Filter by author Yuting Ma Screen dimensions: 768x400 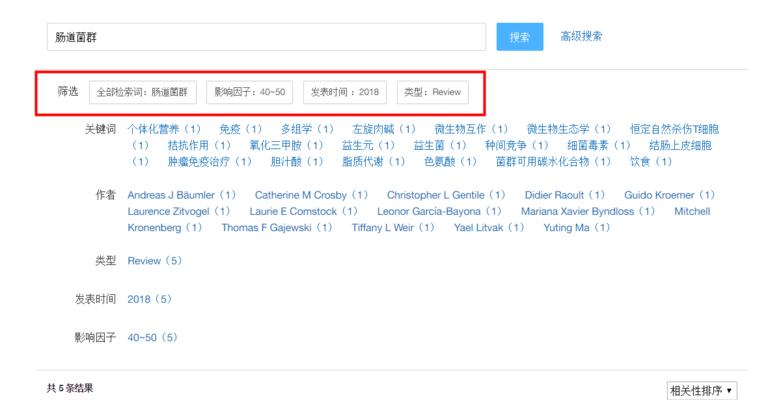pos(576,227)
